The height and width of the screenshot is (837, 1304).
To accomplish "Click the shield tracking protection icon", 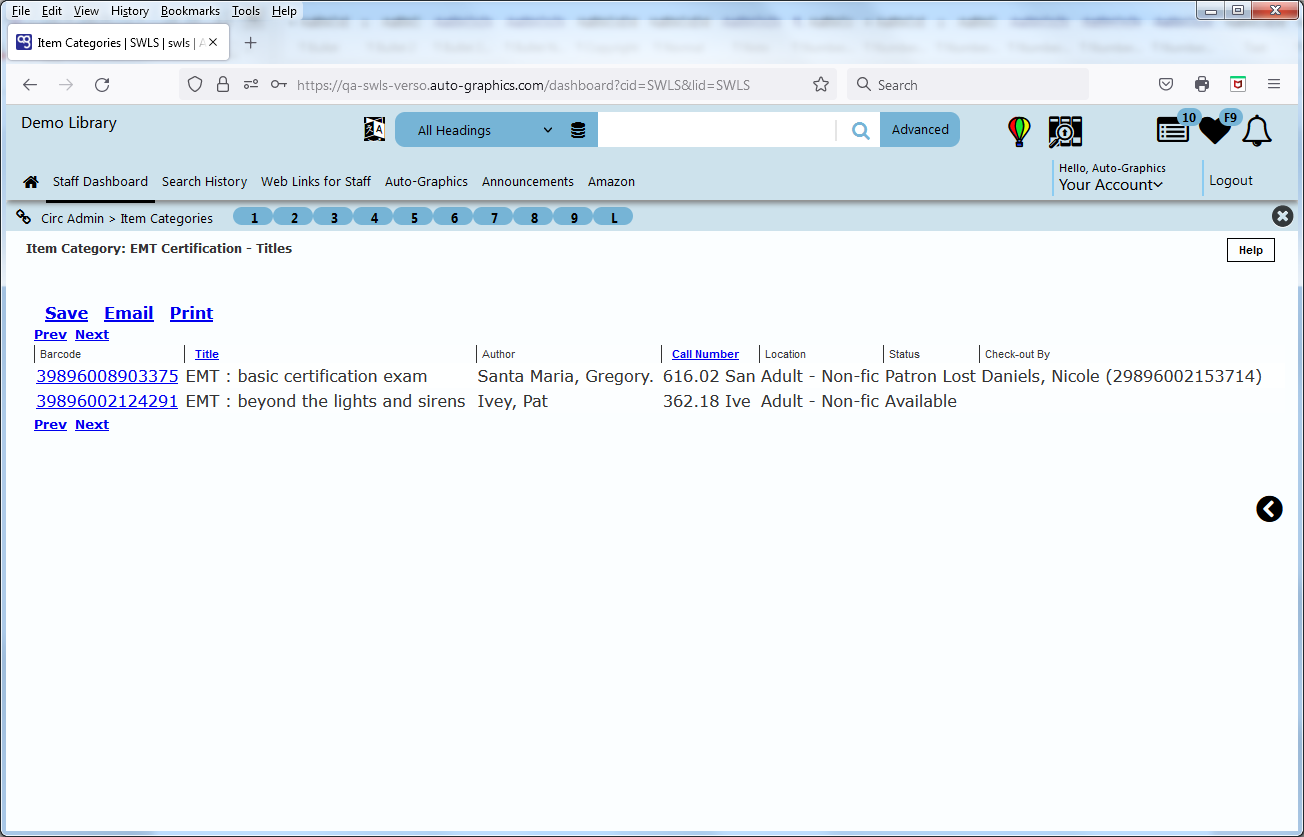I will 195,85.
